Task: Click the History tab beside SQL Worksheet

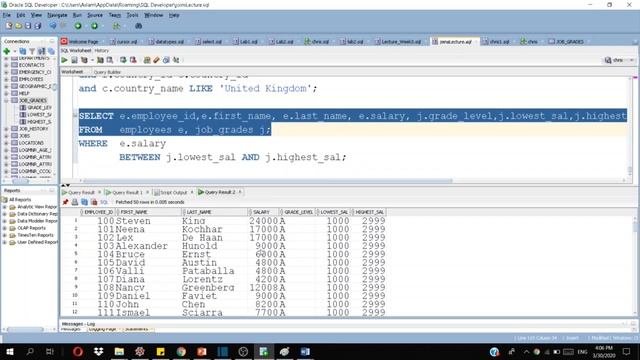Action: tap(102, 51)
